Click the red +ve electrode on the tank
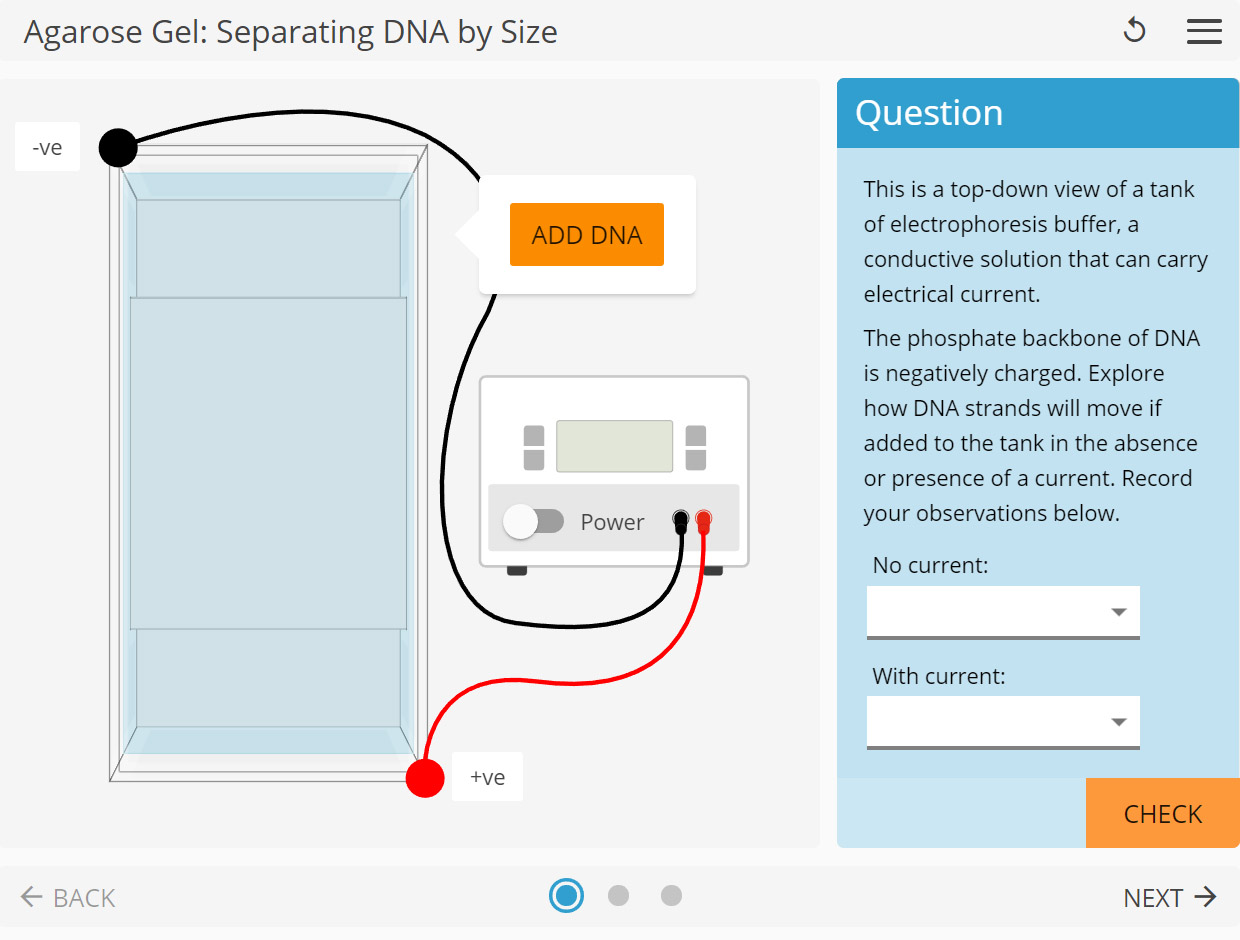This screenshot has height=940, width=1240. [x=424, y=777]
